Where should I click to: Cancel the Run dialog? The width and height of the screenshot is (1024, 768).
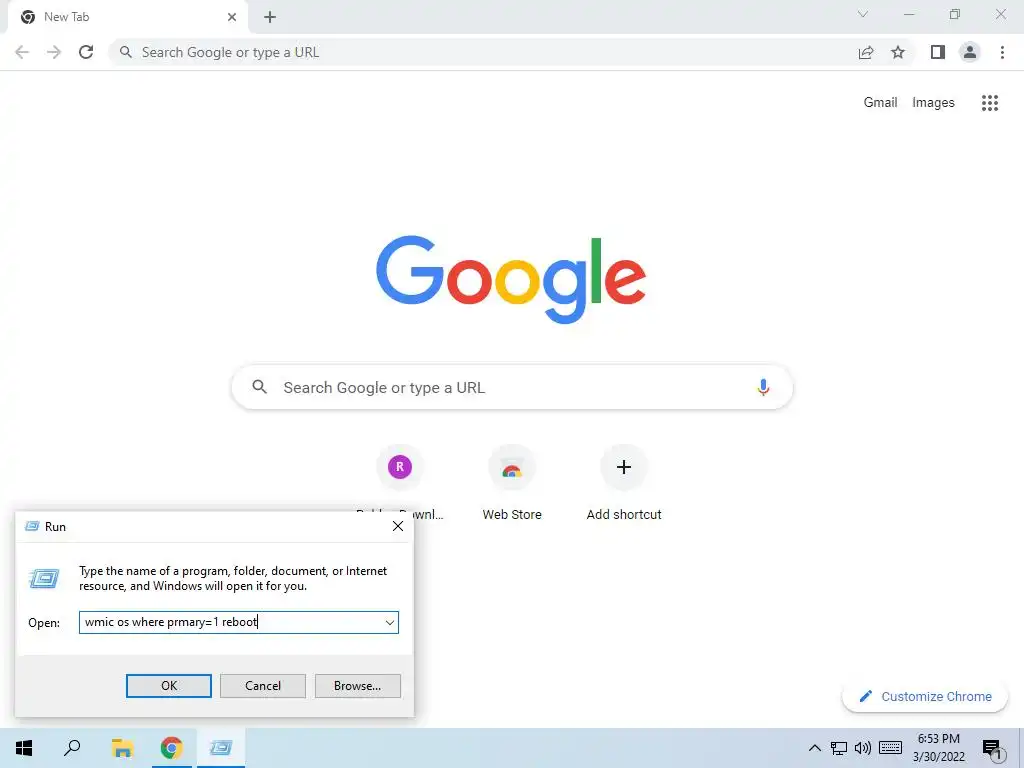263,686
